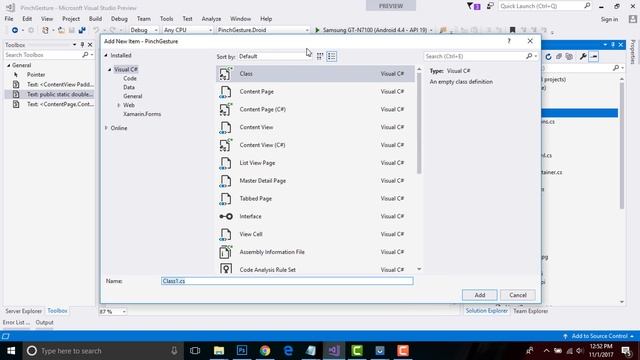The height and width of the screenshot is (360, 640).
Task: Click the Name field containing Class1.cs
Action: 287,281
